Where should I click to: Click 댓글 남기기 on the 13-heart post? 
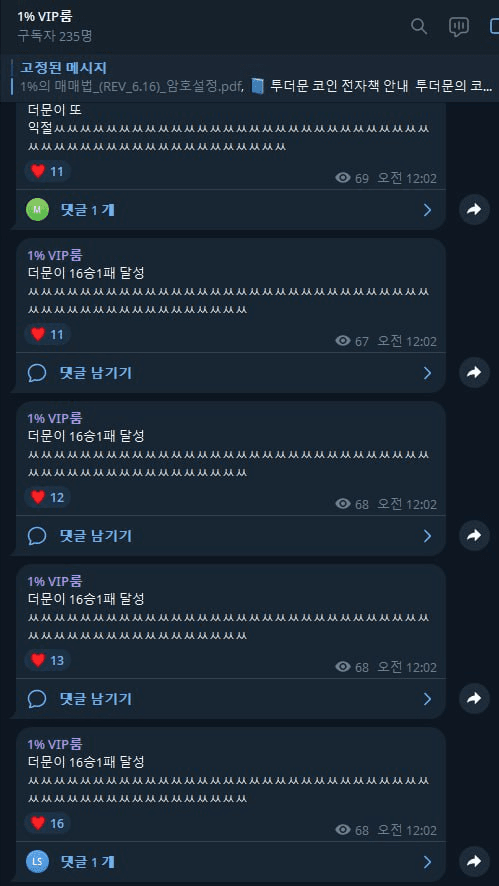pyautogui.click(x=96, y=699)
